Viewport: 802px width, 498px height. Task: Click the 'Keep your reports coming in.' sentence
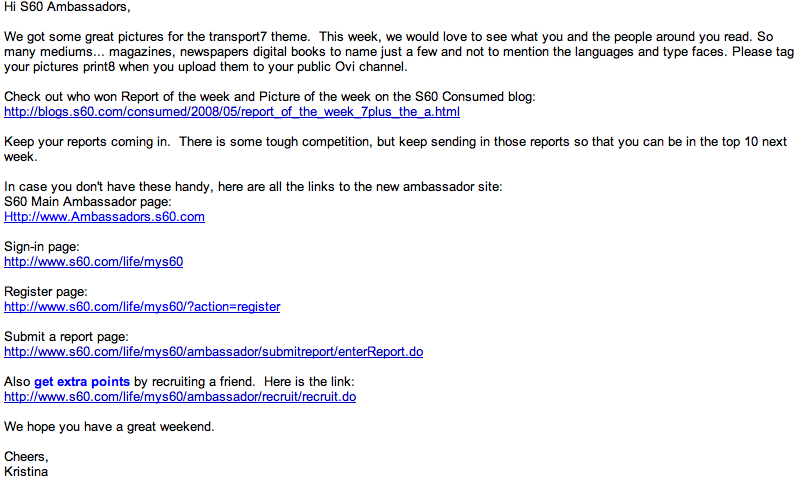click(87, 142)
